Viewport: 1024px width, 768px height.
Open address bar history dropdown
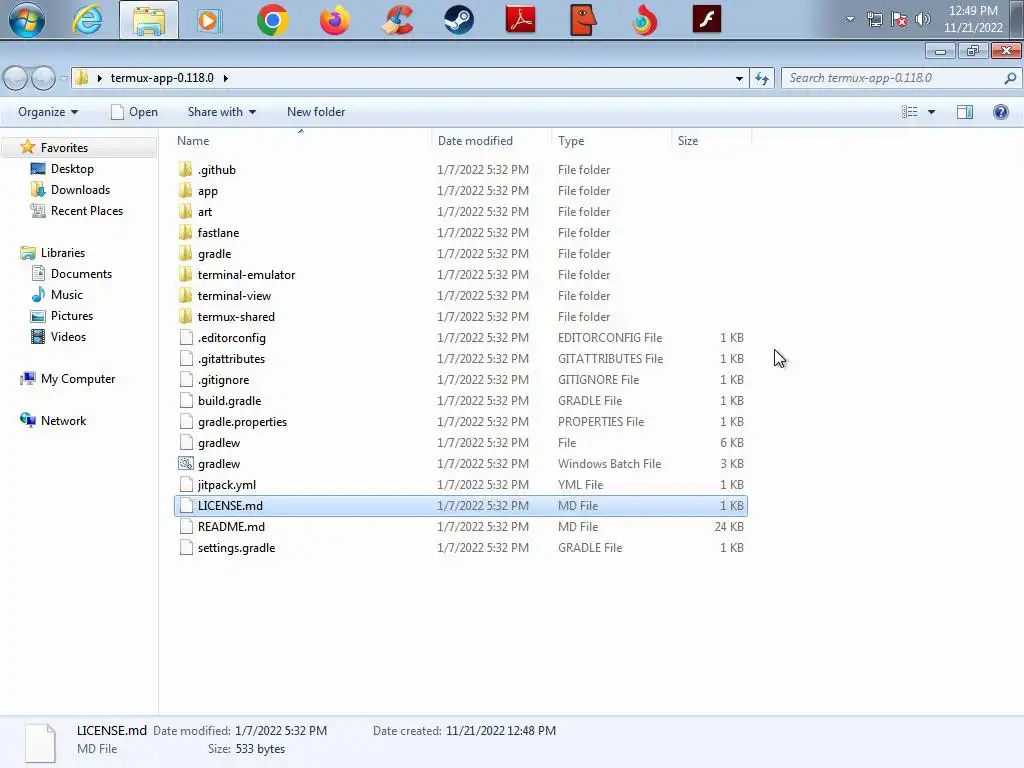(x=739, y=78)
